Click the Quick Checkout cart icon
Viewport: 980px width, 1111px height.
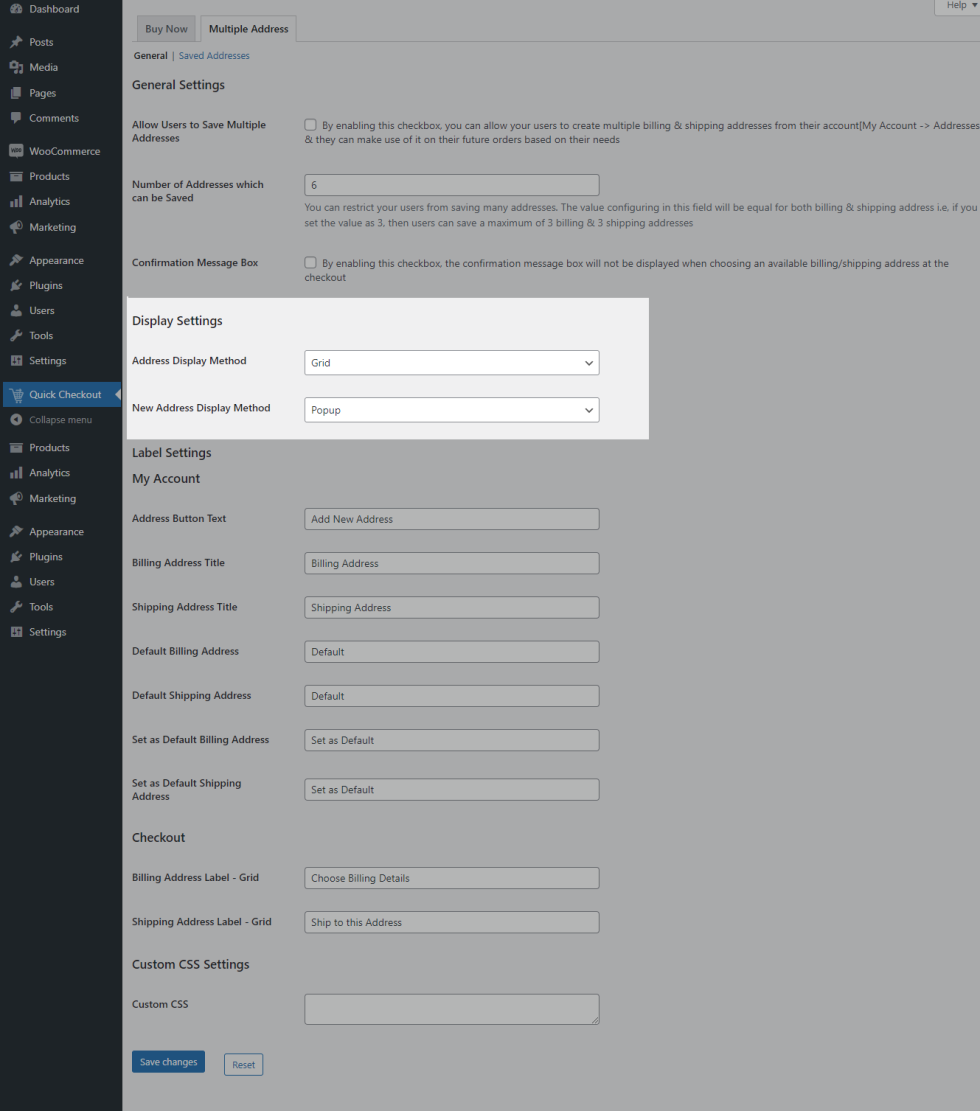16,395
